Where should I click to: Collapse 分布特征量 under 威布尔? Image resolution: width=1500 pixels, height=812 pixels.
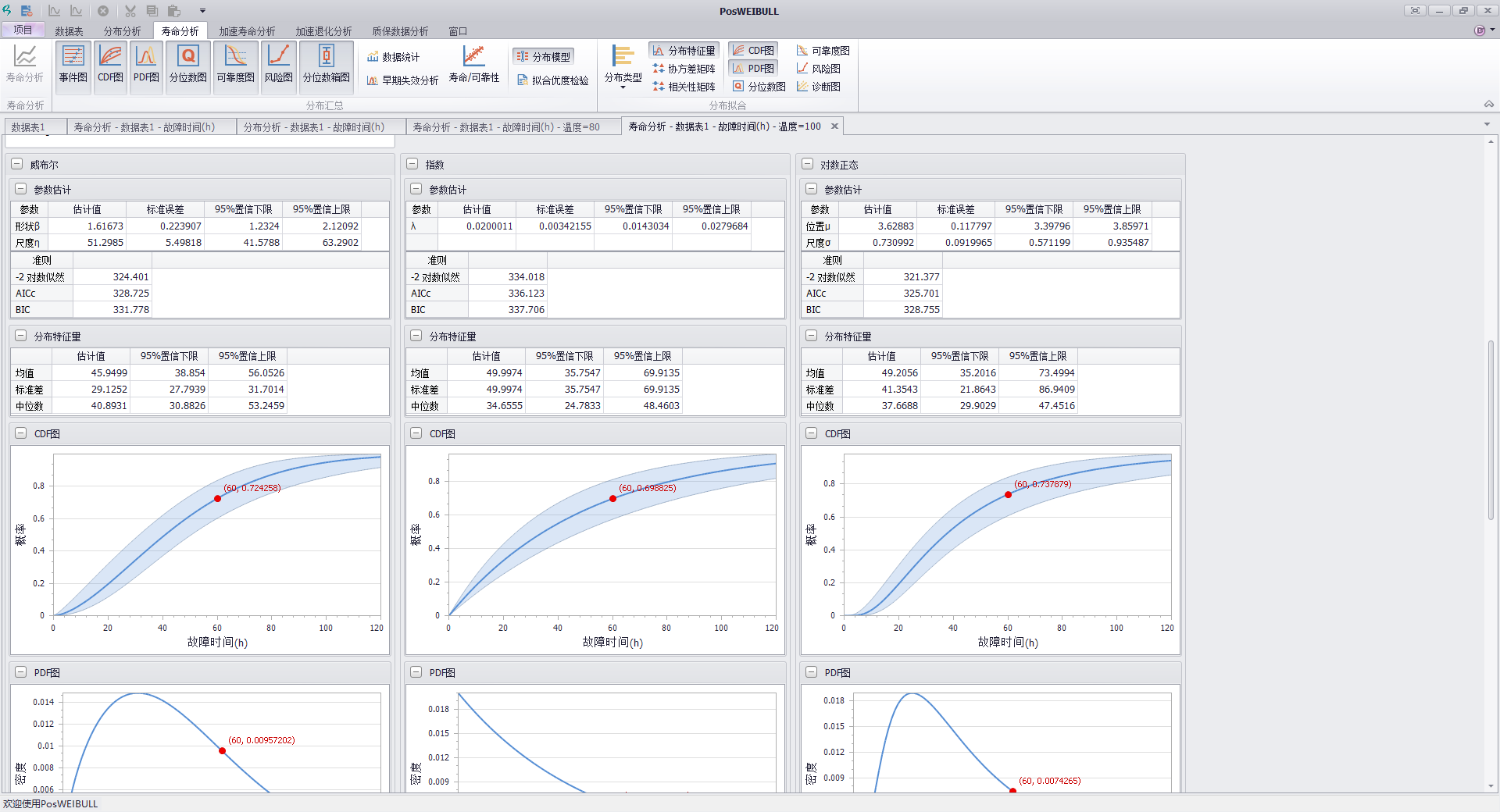[x=21, y=336]
